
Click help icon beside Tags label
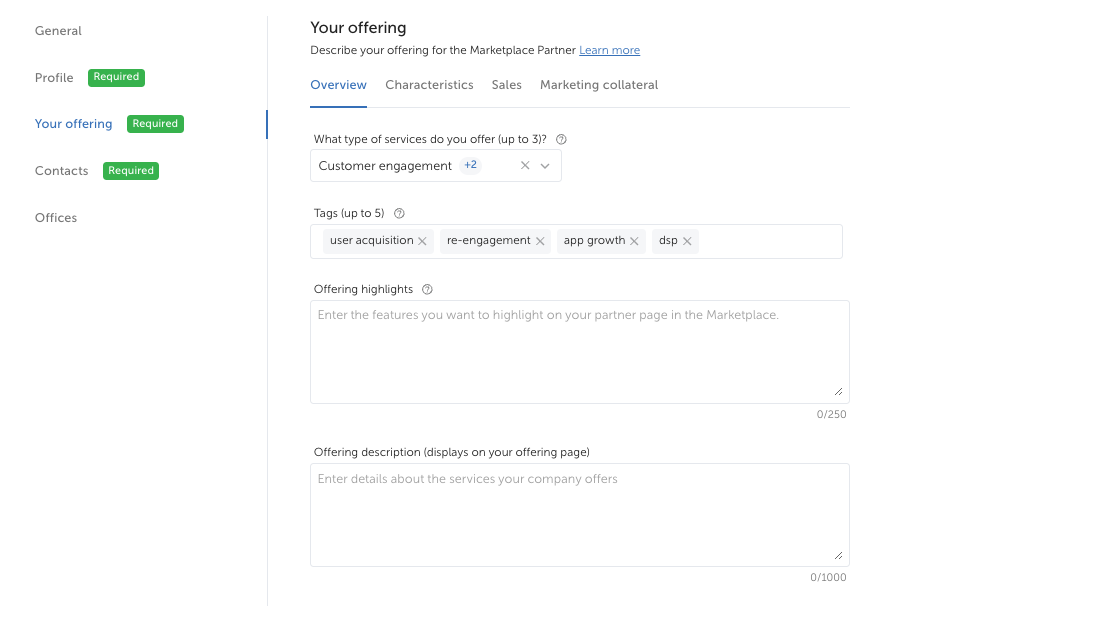(x=400, y=213)
